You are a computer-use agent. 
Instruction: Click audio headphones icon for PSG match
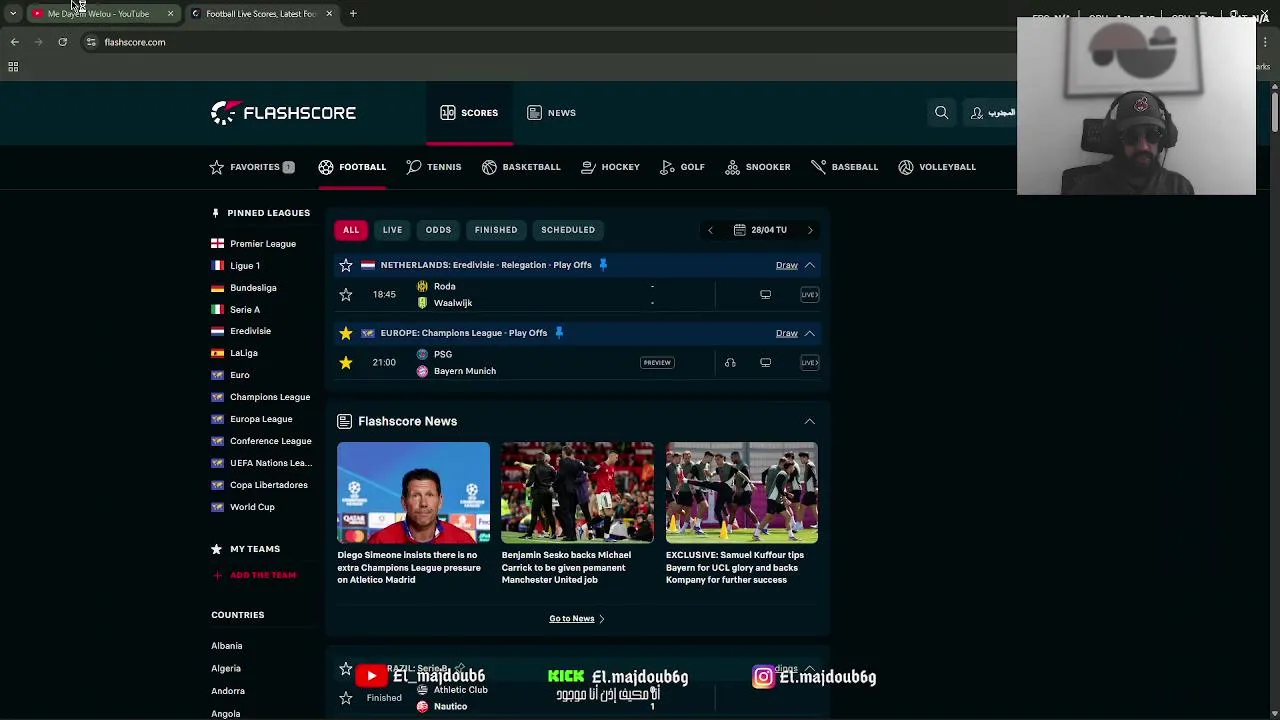point(730,363)
